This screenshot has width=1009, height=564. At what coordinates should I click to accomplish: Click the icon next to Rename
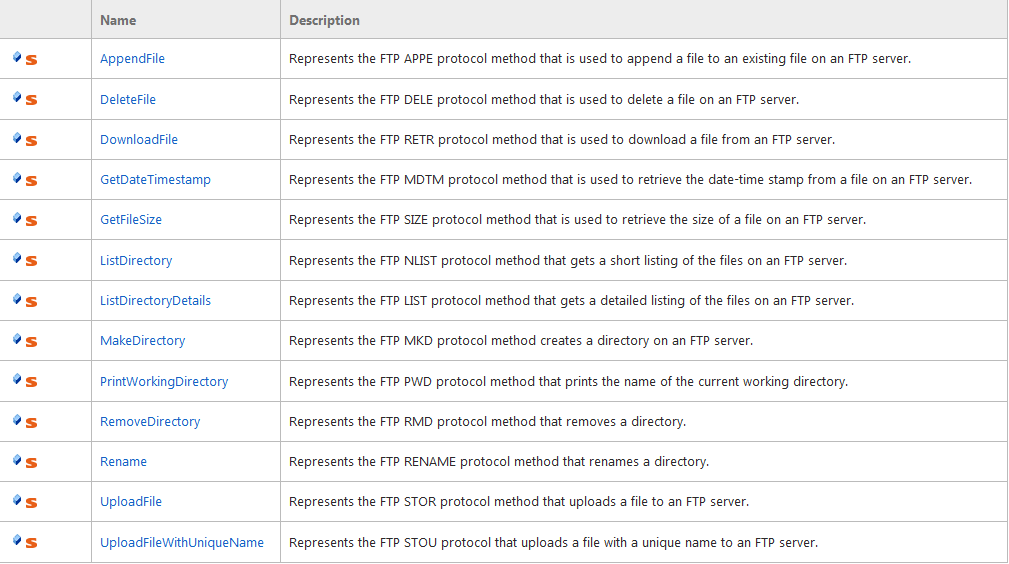click(25, 462)
